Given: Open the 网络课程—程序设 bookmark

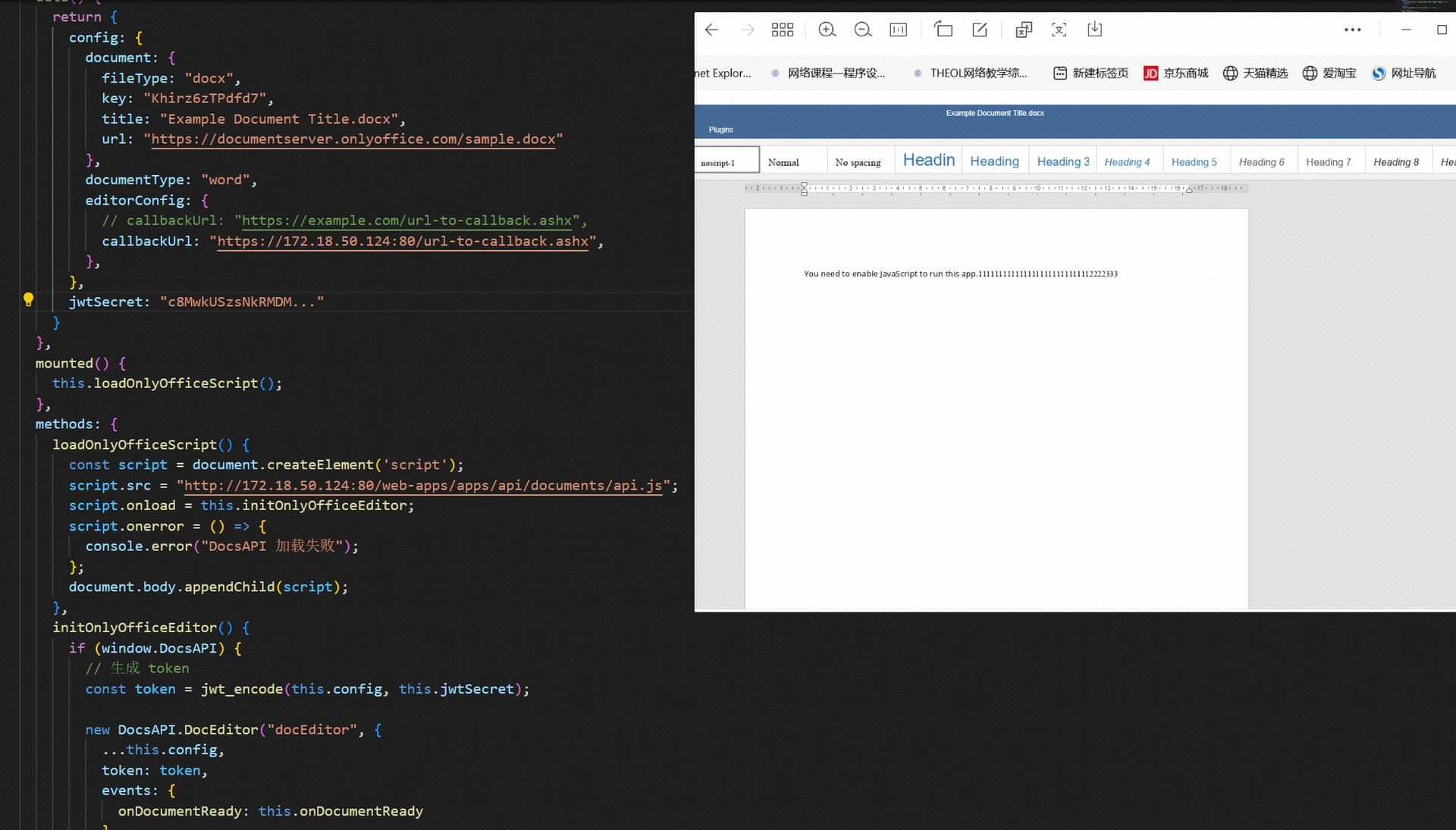Looking at the screenshot, I should tap(828, 73).
